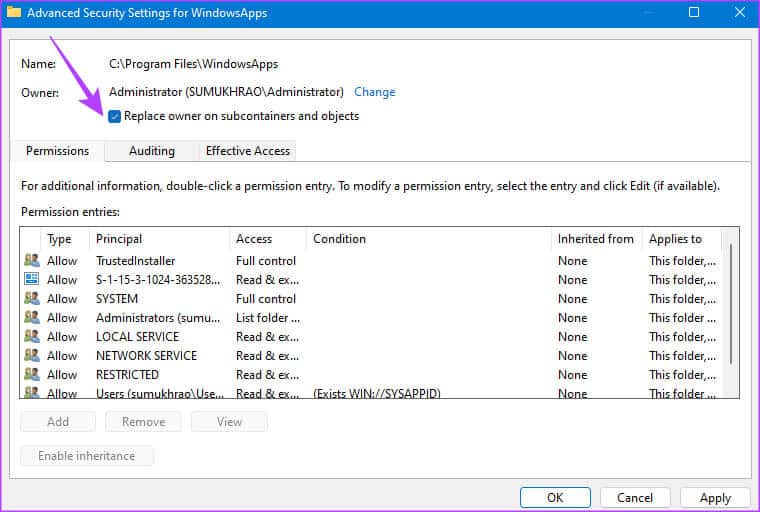
Task: Click the Administrator (SUMUKHRAO\Administrator) owner text
Action: (x=226, y=92)
